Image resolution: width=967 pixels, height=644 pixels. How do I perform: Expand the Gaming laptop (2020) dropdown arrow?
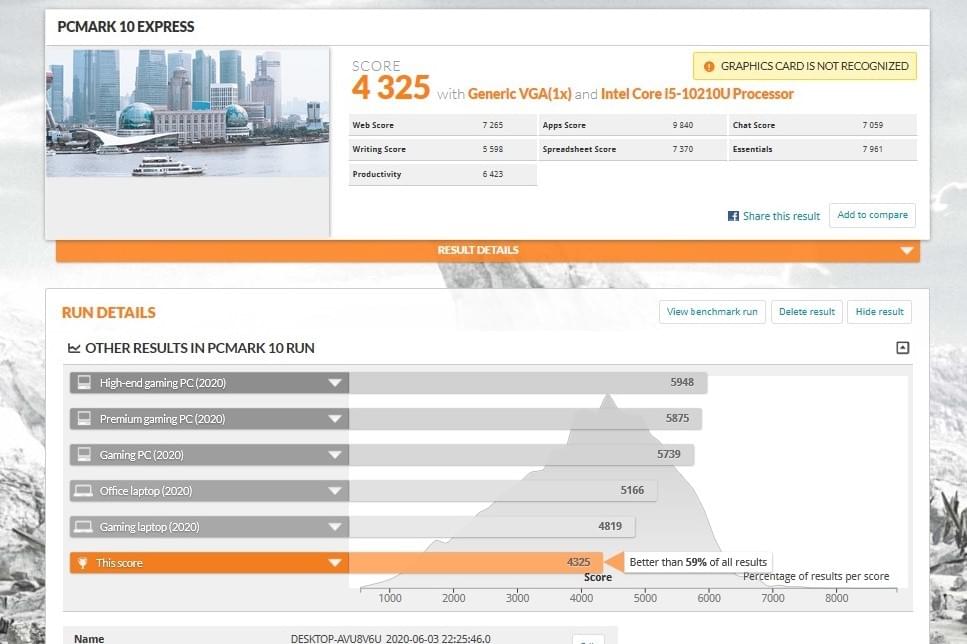coord(334,527)
